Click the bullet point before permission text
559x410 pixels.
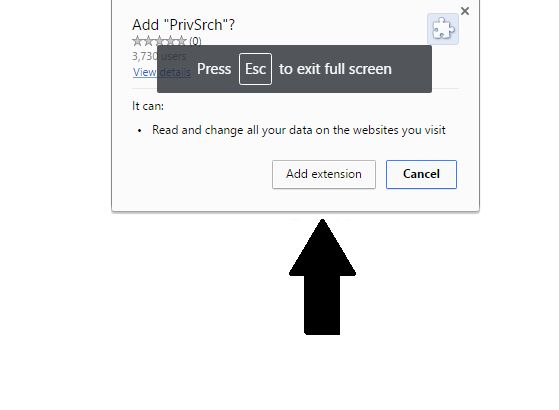point(139,131)
